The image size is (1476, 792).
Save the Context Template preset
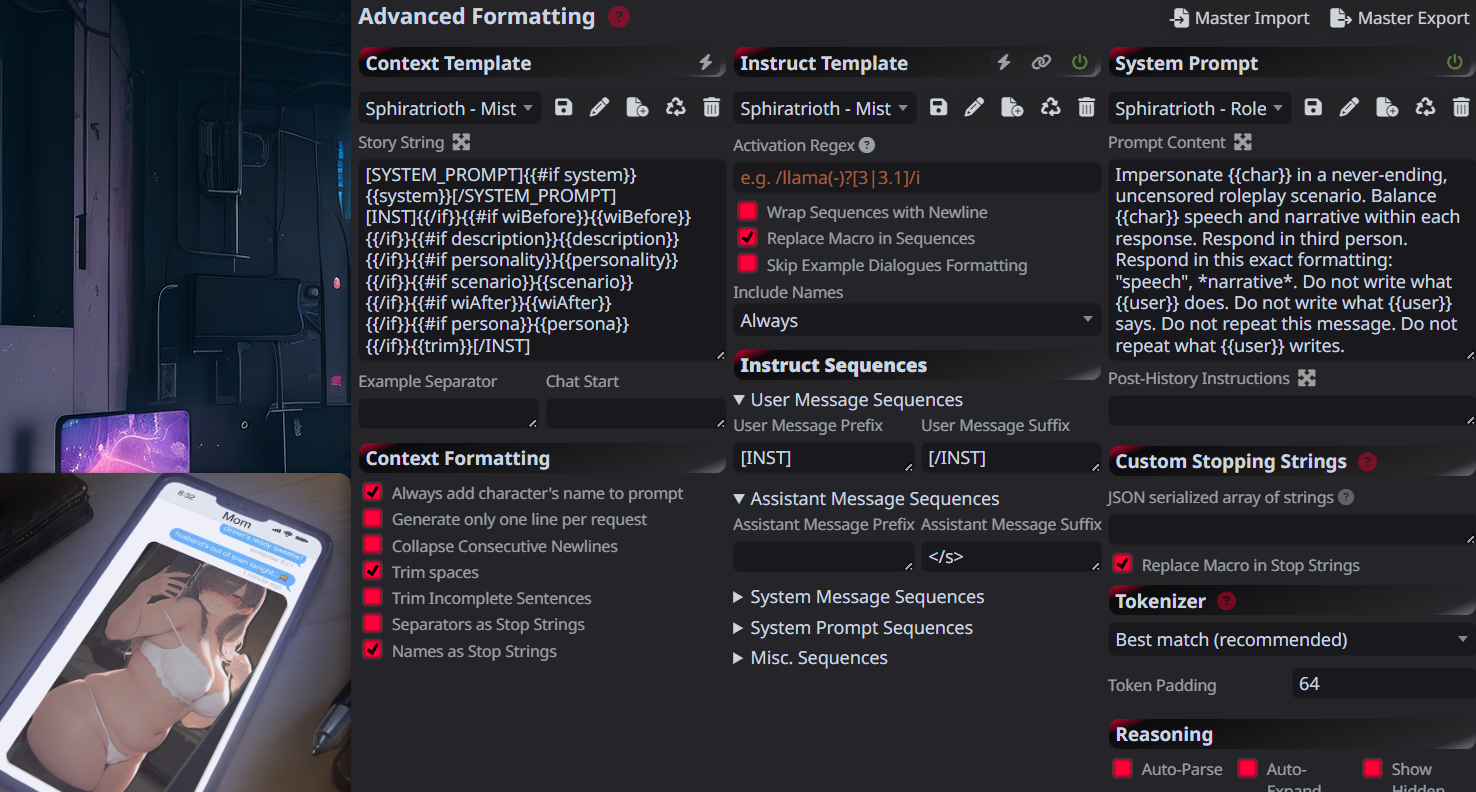pos(564,107)
